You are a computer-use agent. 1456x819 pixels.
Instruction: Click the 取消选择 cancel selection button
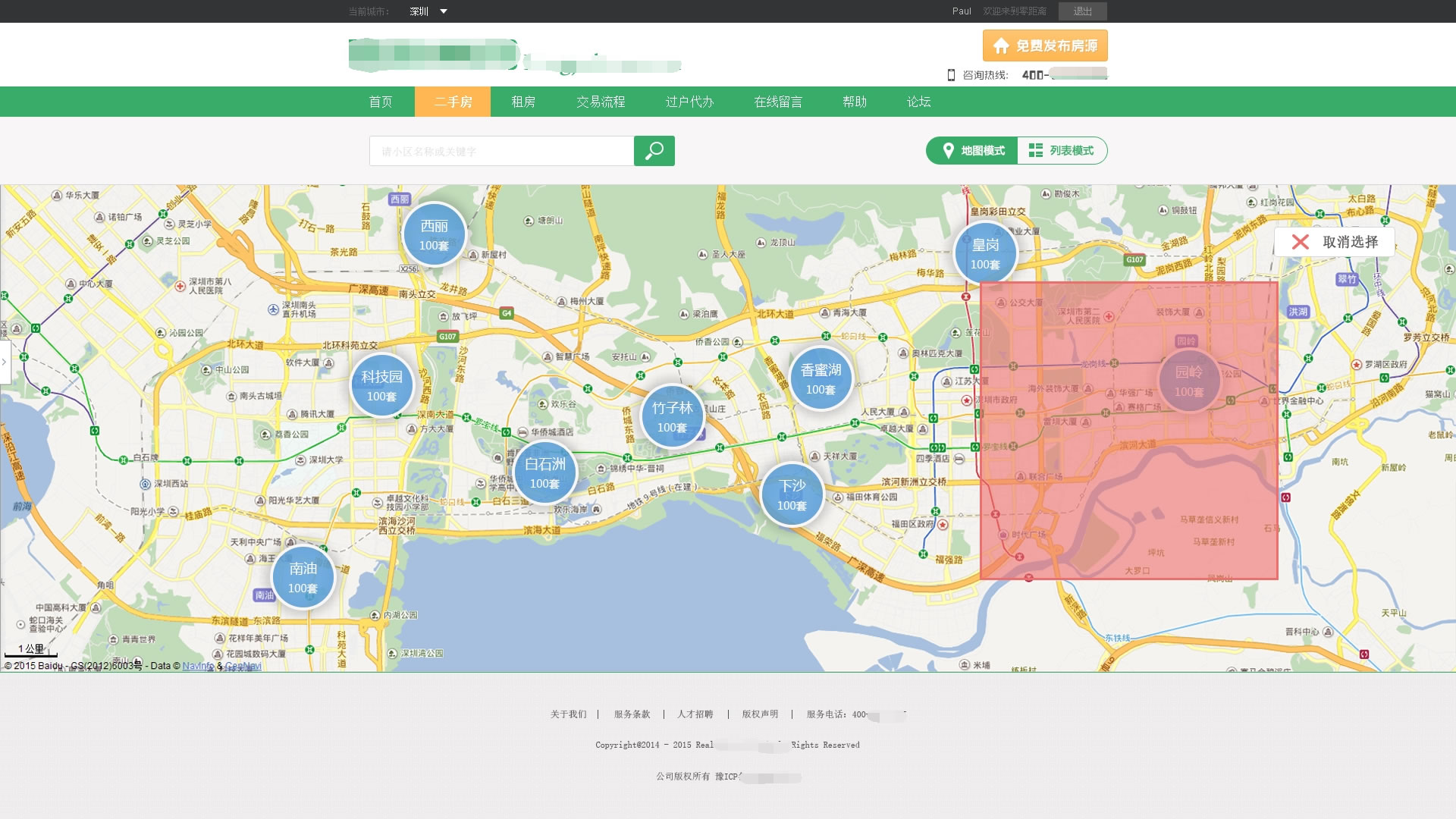coord(1335,242)
